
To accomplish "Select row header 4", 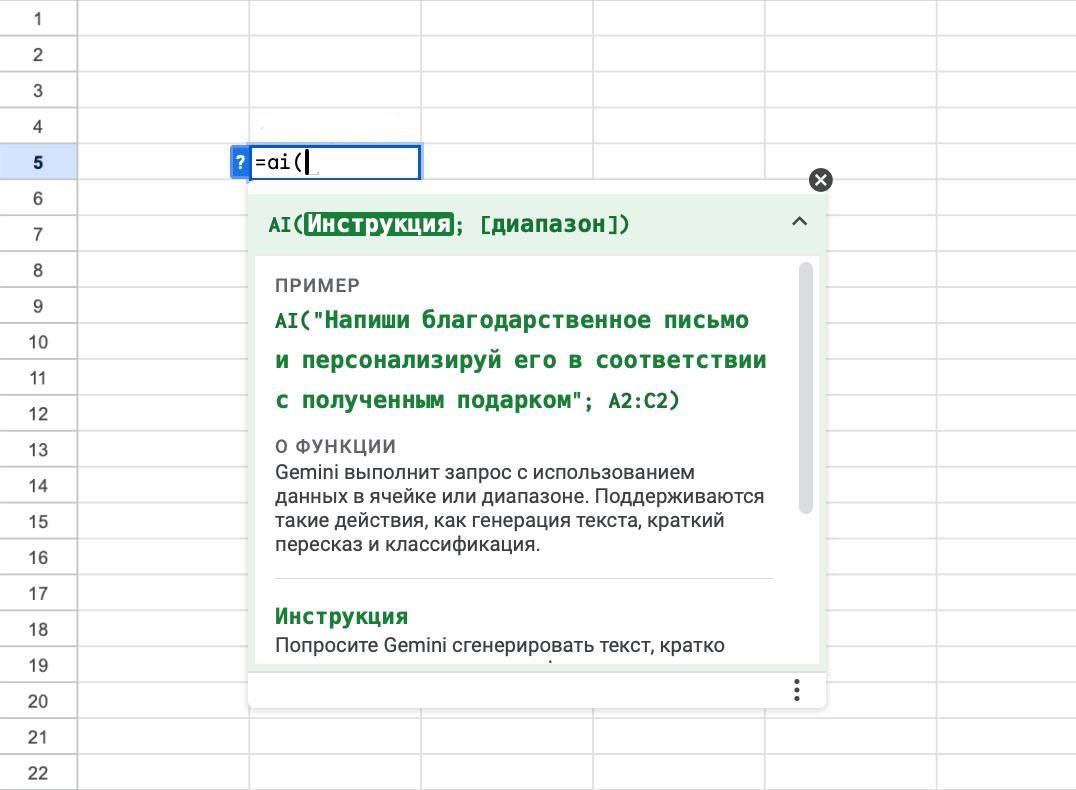I will click(38, 126).
